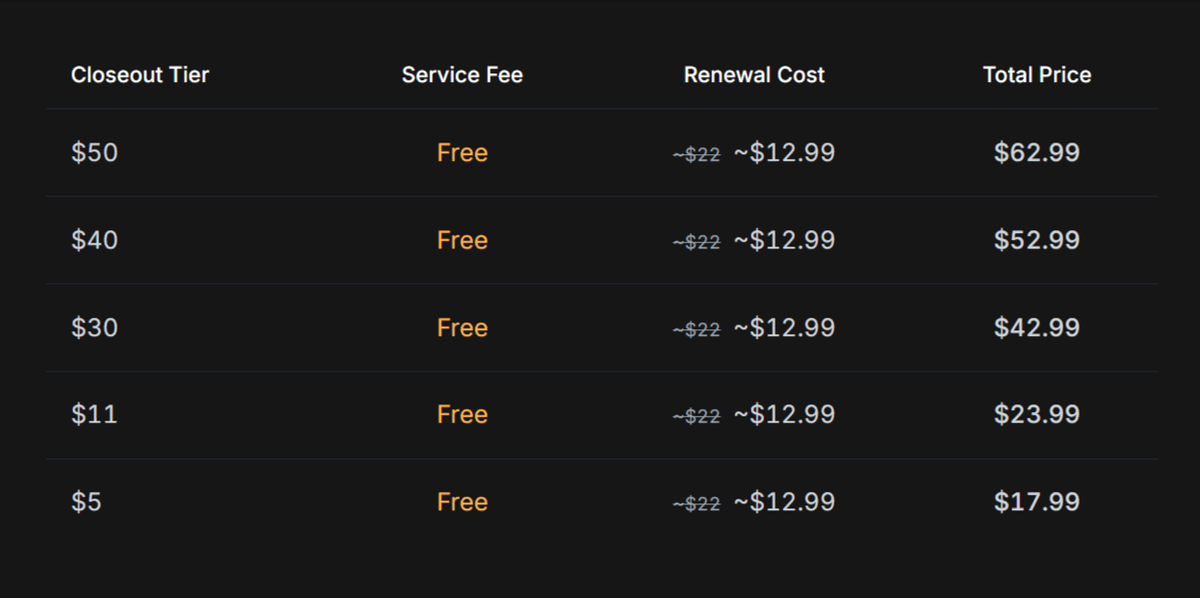Click Free service fee in $50 row
Screen dimensions: 1200x598
click(x=462, y=153)
